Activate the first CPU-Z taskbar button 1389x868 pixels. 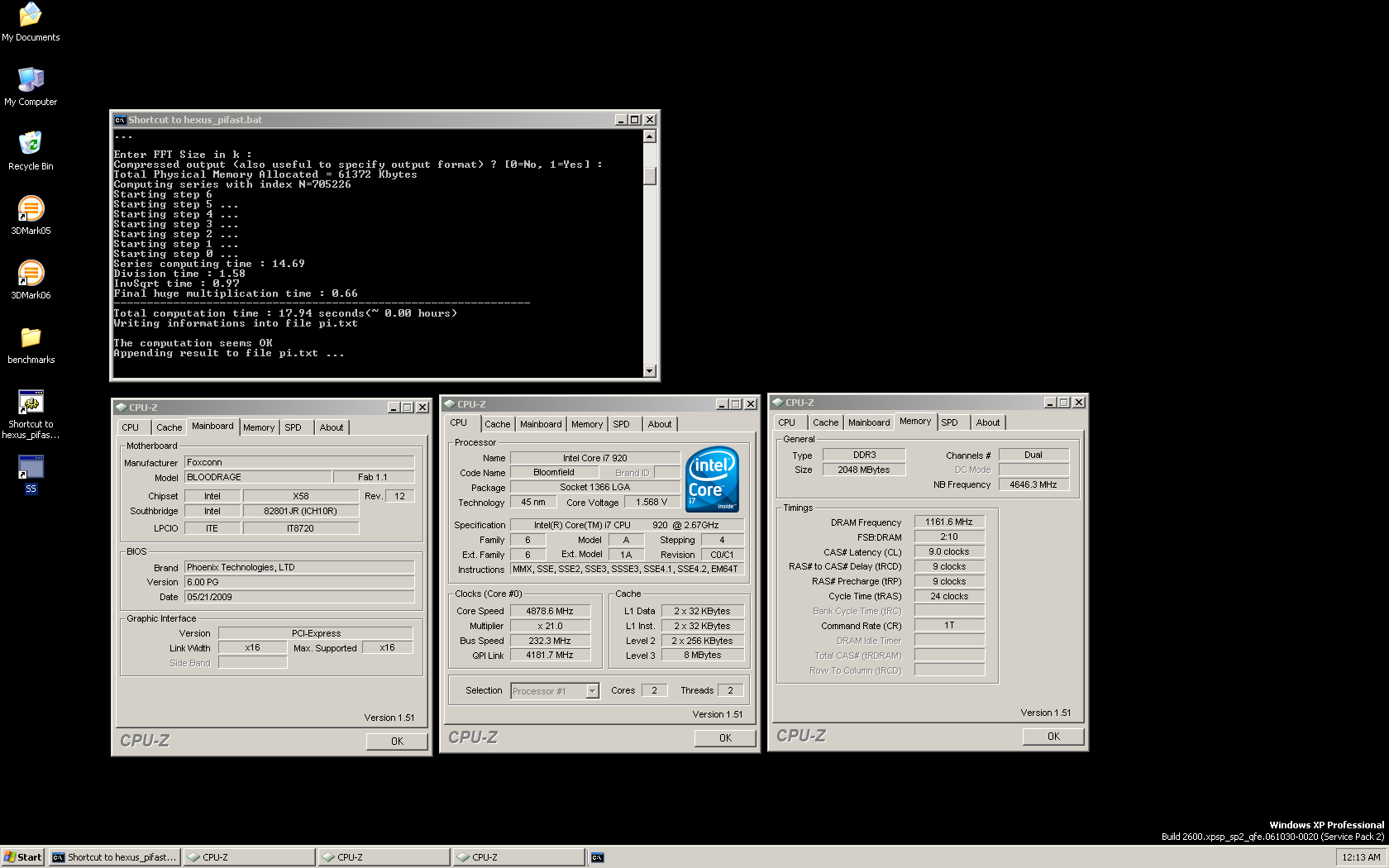(x=249, y=857)
